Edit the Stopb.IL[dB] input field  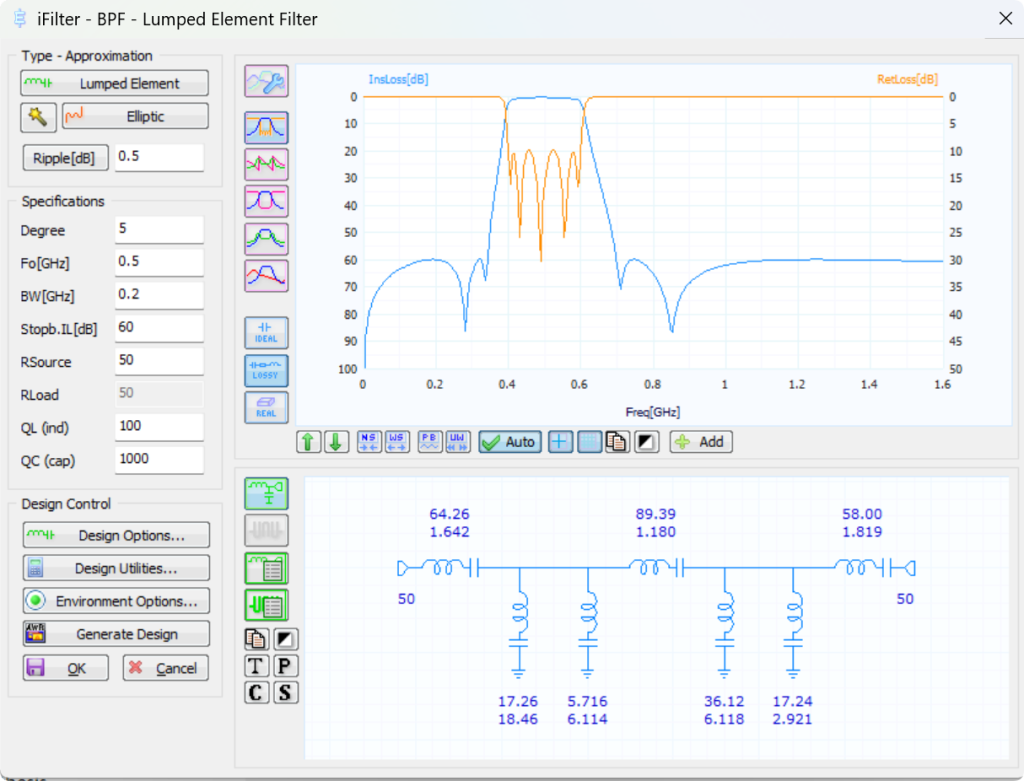point(159,328)
